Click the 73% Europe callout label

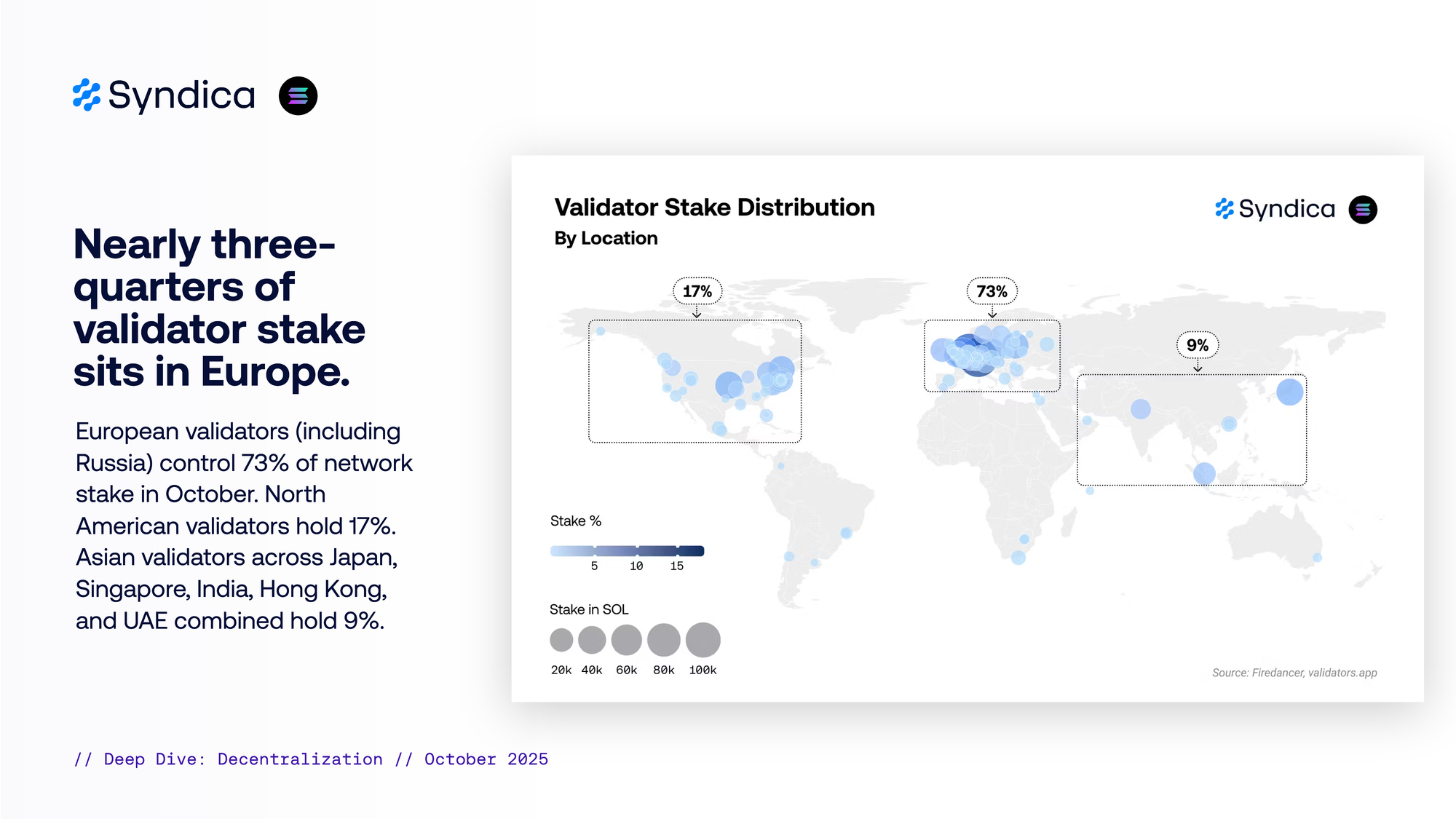pos(992,291)
